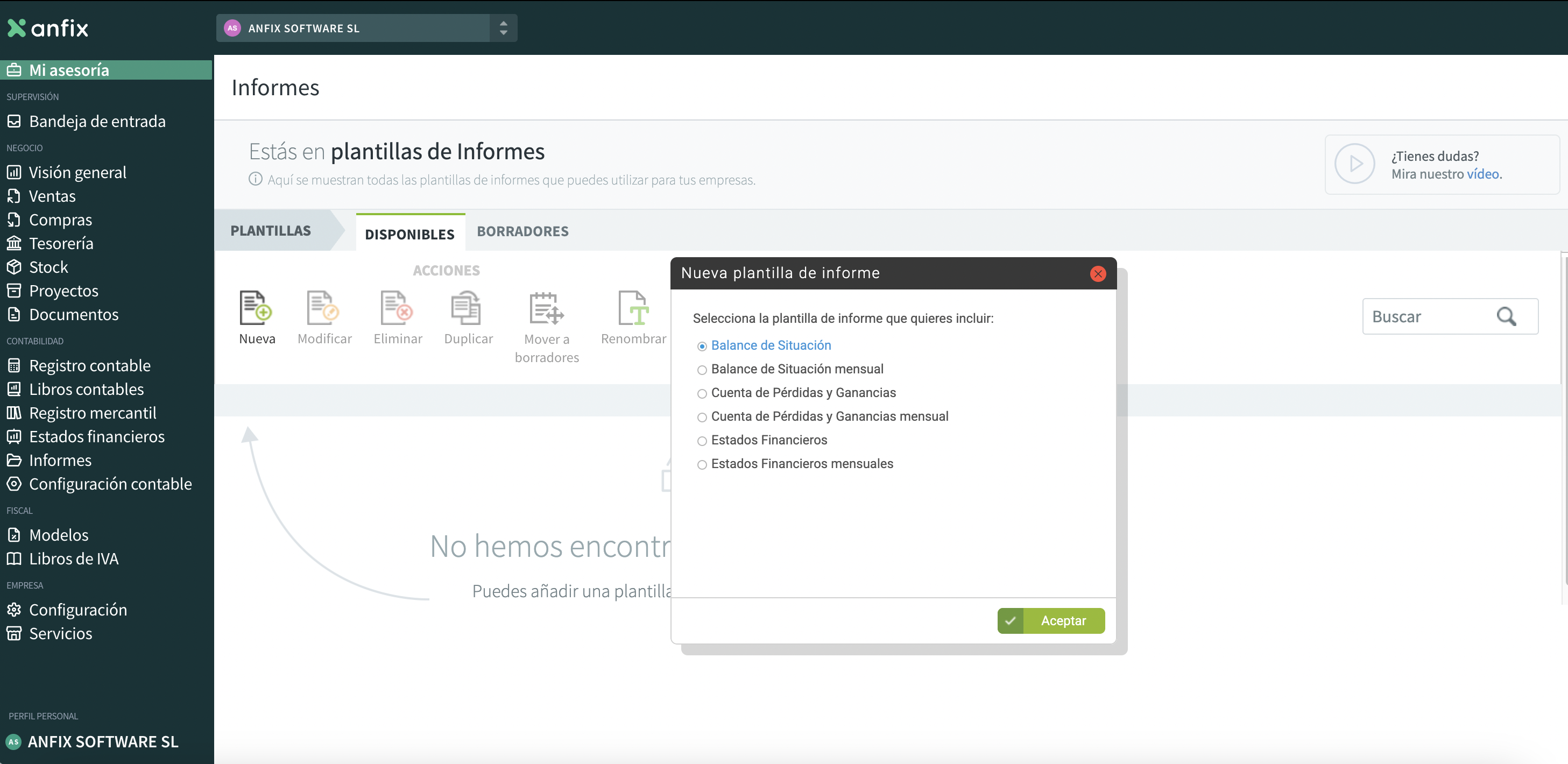Close the Nueva plantilla de informe dialog

[1098, 273]
